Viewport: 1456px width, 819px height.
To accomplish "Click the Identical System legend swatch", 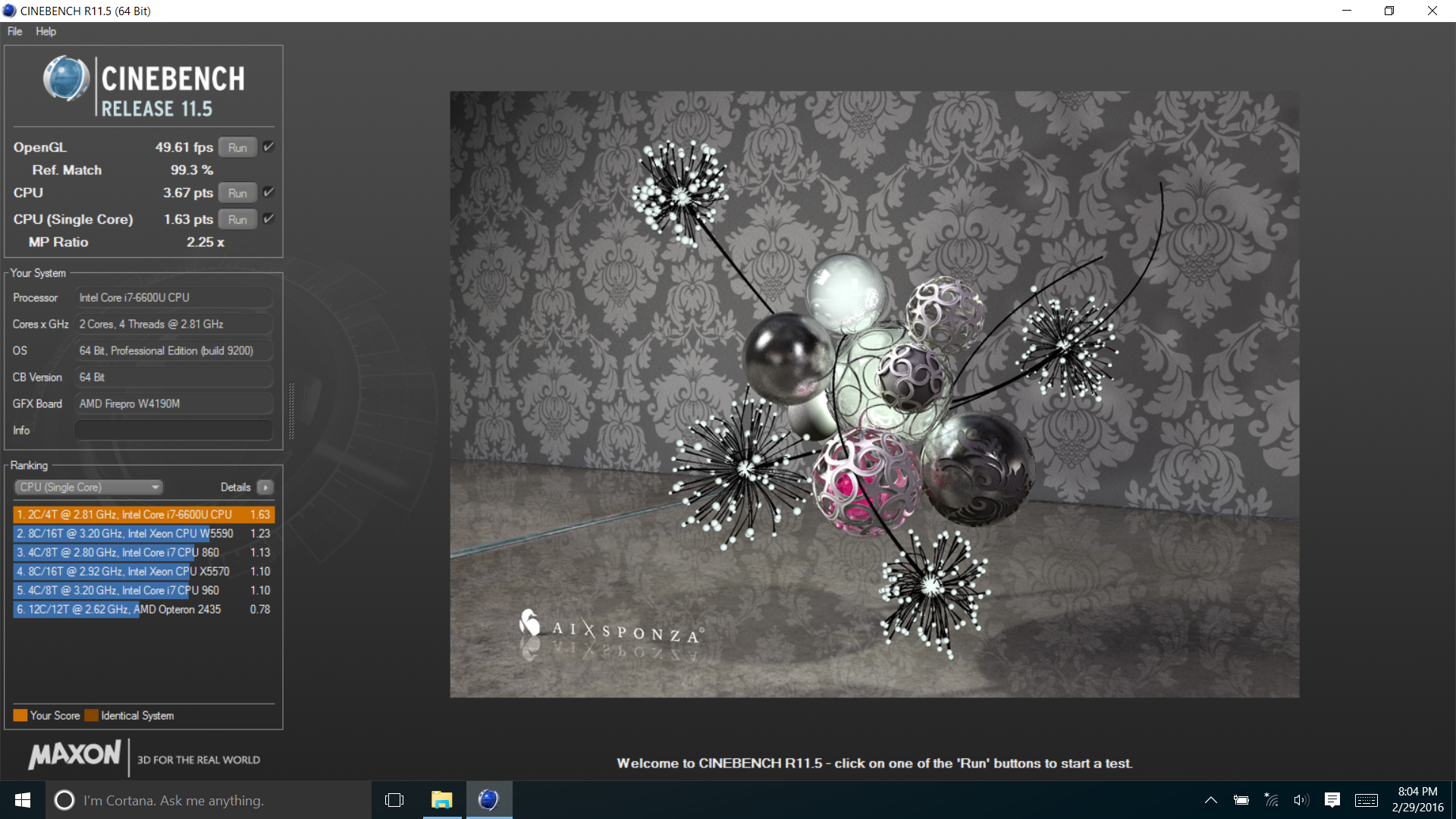I will (x=92, y=715).
